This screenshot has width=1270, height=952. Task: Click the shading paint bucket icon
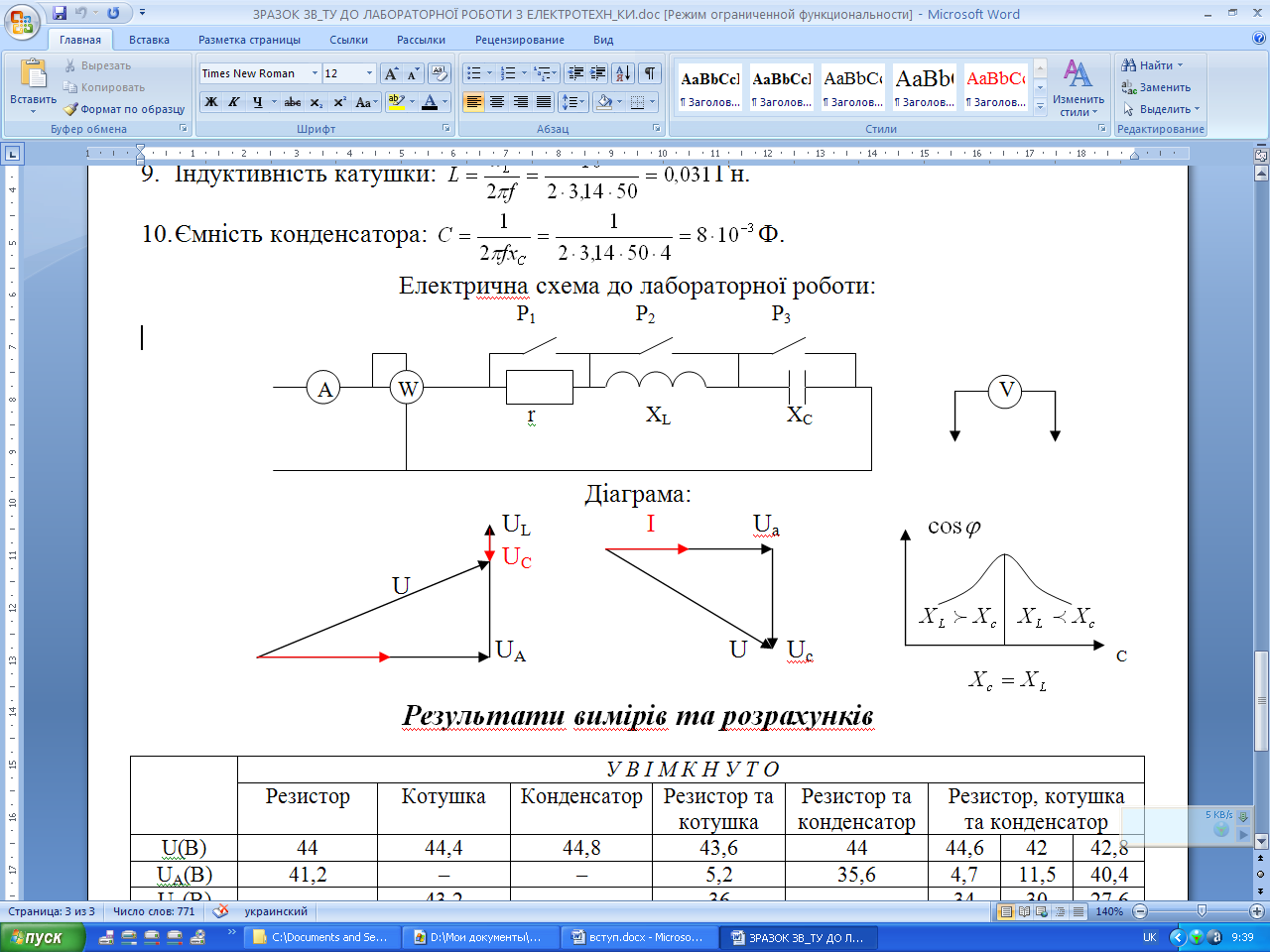[x=604, y=101]
